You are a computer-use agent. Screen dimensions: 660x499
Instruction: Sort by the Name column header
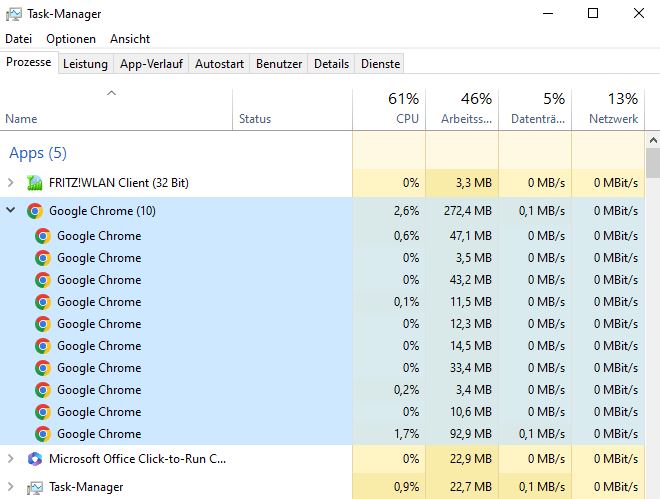(x=116, y=109)
